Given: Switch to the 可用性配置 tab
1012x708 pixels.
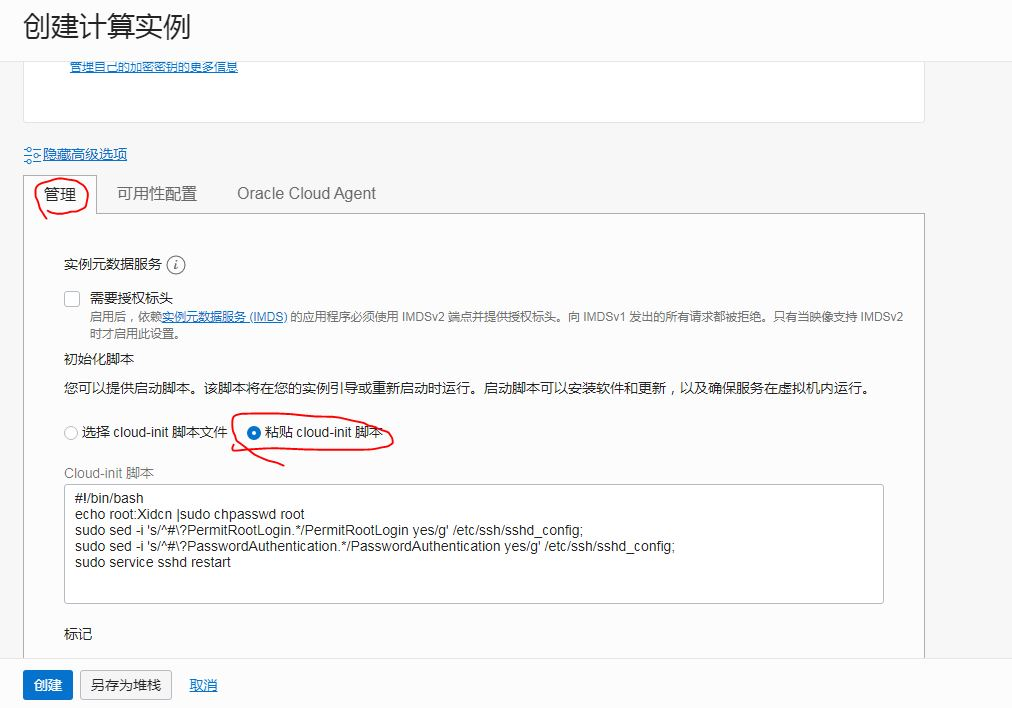Looking at the screenshot, I should click(155, 194).
